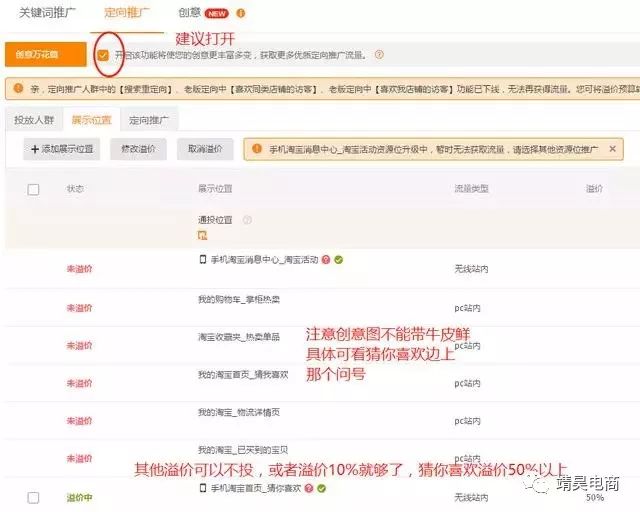The height and width of the screenshot is (512, 640).
Task: Click green check icon after 手机淘宝首页_猜你喜欢
Action: click(x=322, y=488)
